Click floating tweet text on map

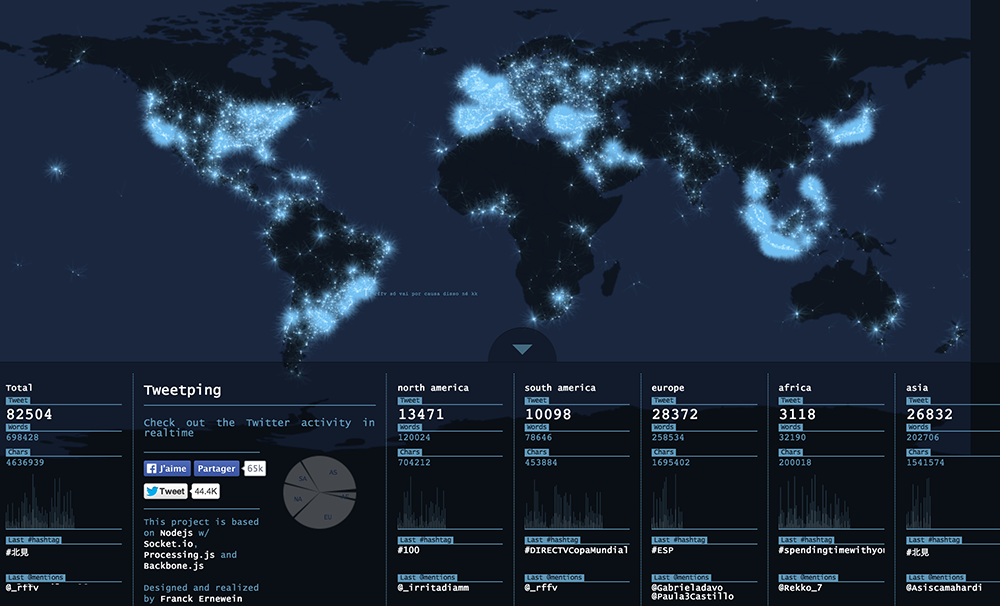(425, 294)
